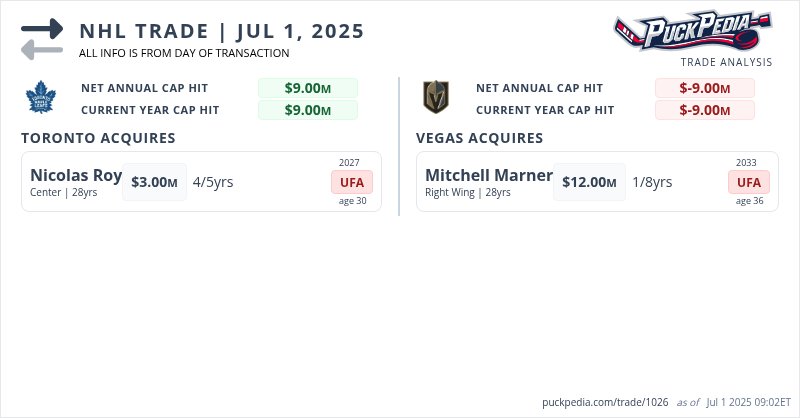Click the Toronto Acquires heading
The height and width of the screenshot is (418, 800).
pyautogui.click(x=98, y=138)
